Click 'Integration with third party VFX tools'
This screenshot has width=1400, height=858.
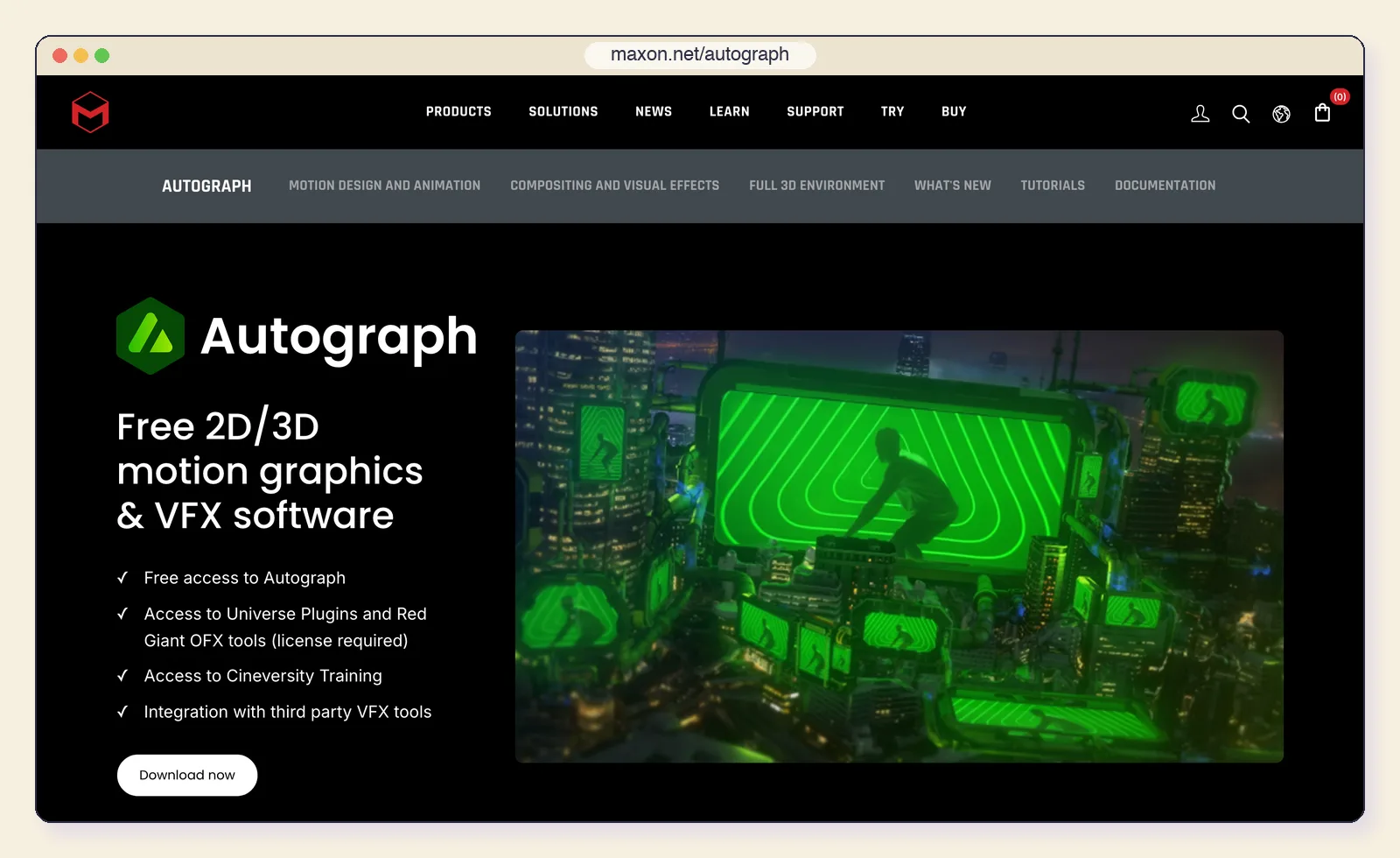[288, 712]
